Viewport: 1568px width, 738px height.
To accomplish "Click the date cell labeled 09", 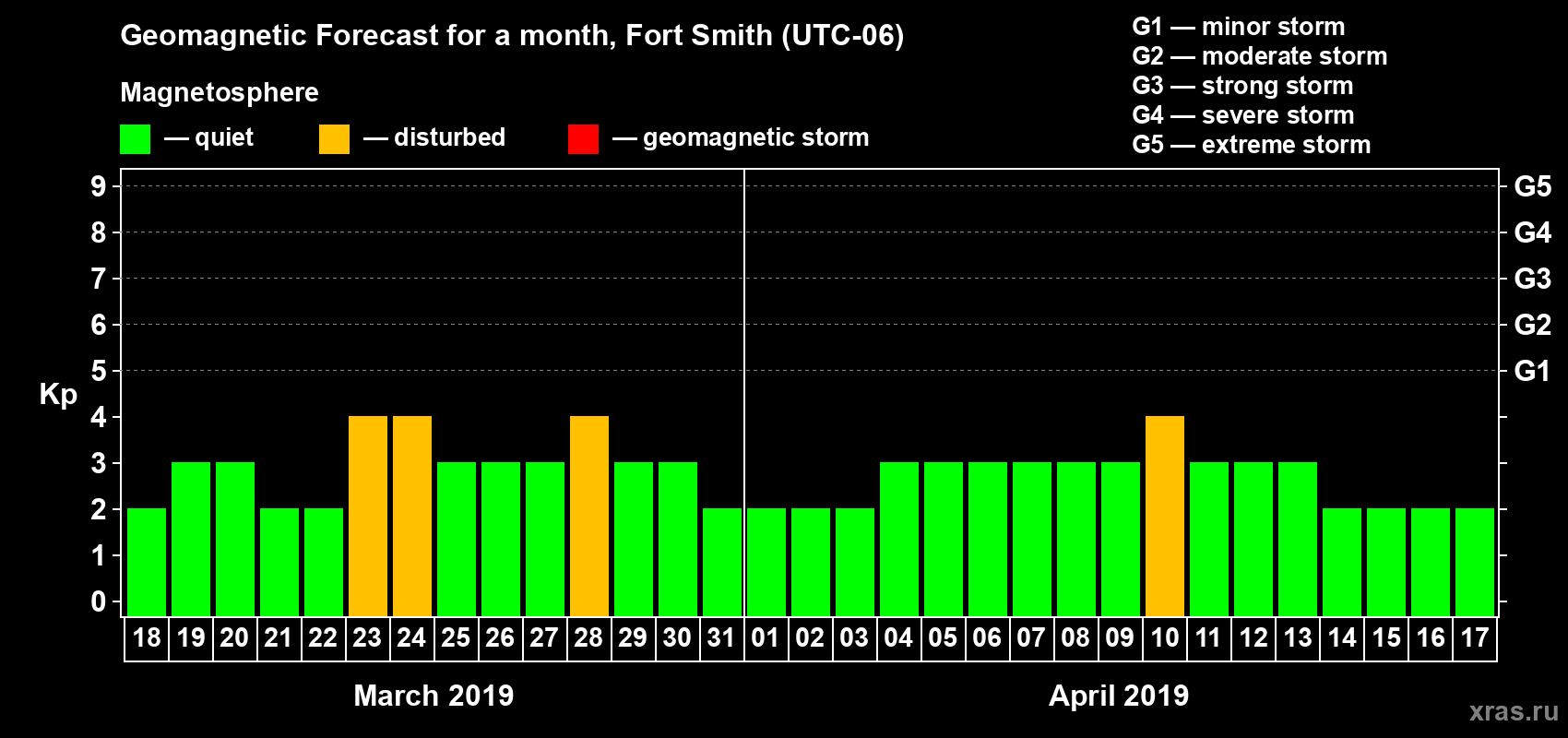I will tap(1121, 638).
